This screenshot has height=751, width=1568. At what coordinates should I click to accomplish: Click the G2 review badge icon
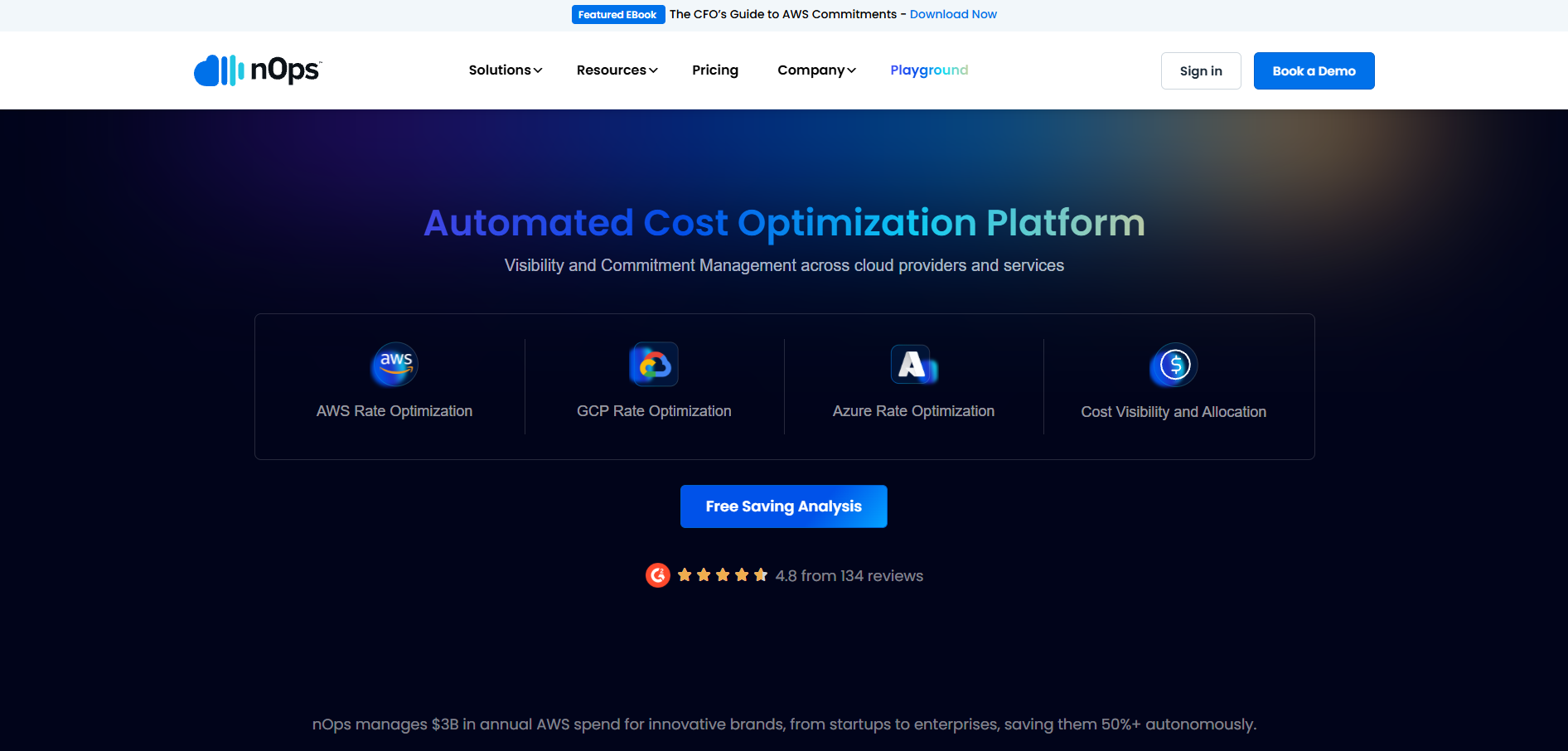[658, 575]
